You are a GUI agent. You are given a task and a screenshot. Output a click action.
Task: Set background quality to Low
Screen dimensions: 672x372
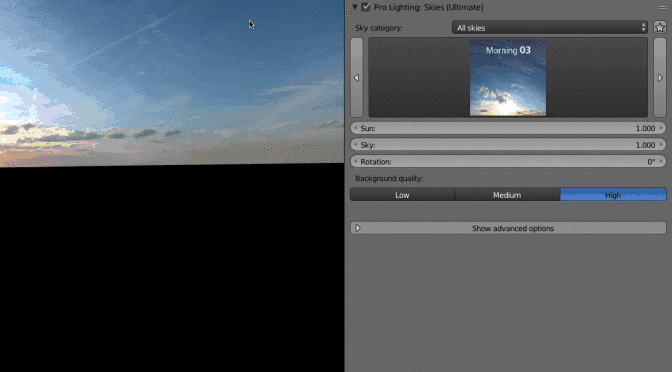[x=402, y=195]
